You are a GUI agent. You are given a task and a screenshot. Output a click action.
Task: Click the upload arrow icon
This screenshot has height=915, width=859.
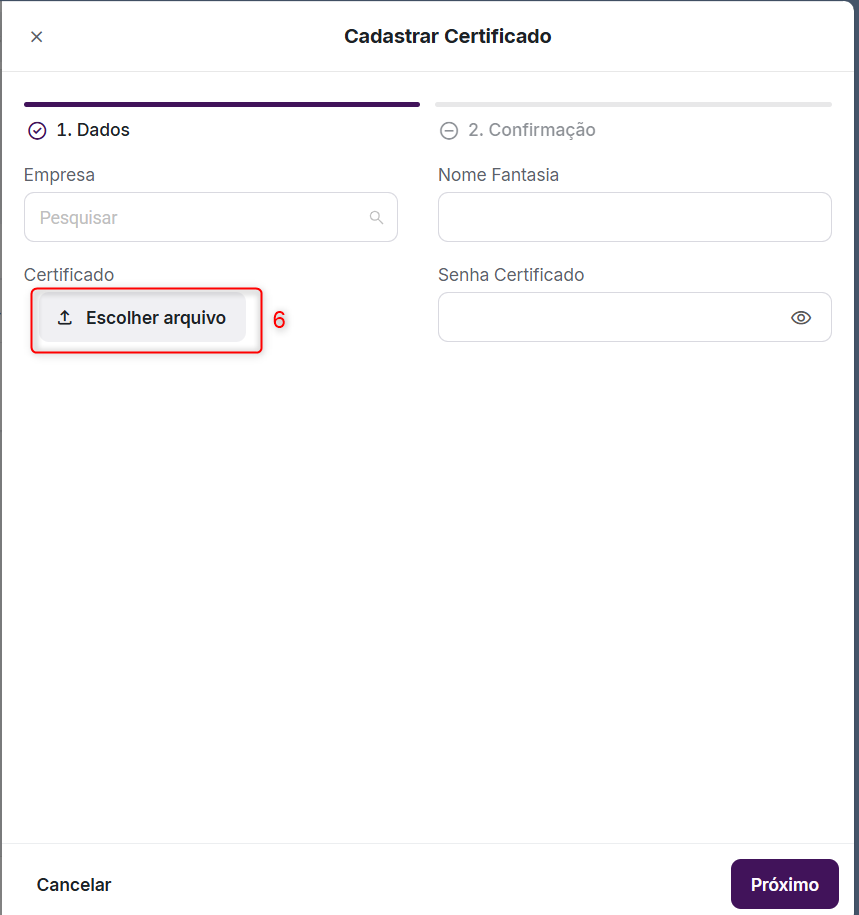click(x=65, y=318)
